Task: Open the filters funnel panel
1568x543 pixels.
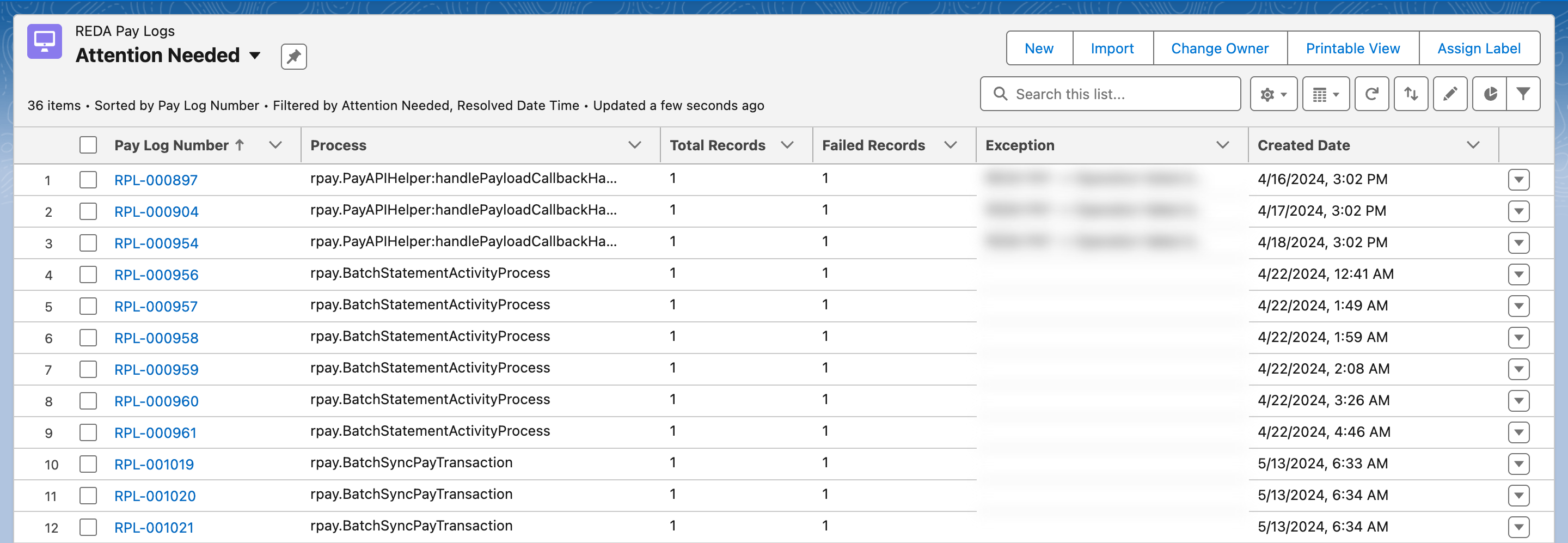Action: (x=1523, y=94)
